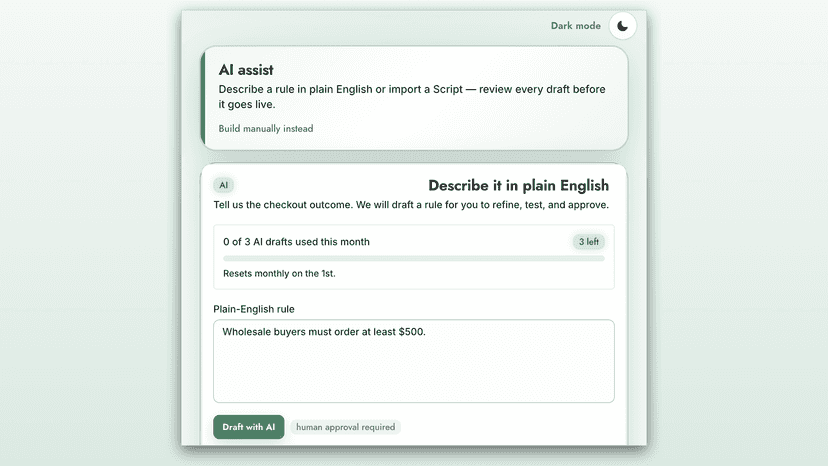Open the "Build manually instead" link
Image resolution: width=828 pixels, height=466 pixels.
tap(266, 128)
